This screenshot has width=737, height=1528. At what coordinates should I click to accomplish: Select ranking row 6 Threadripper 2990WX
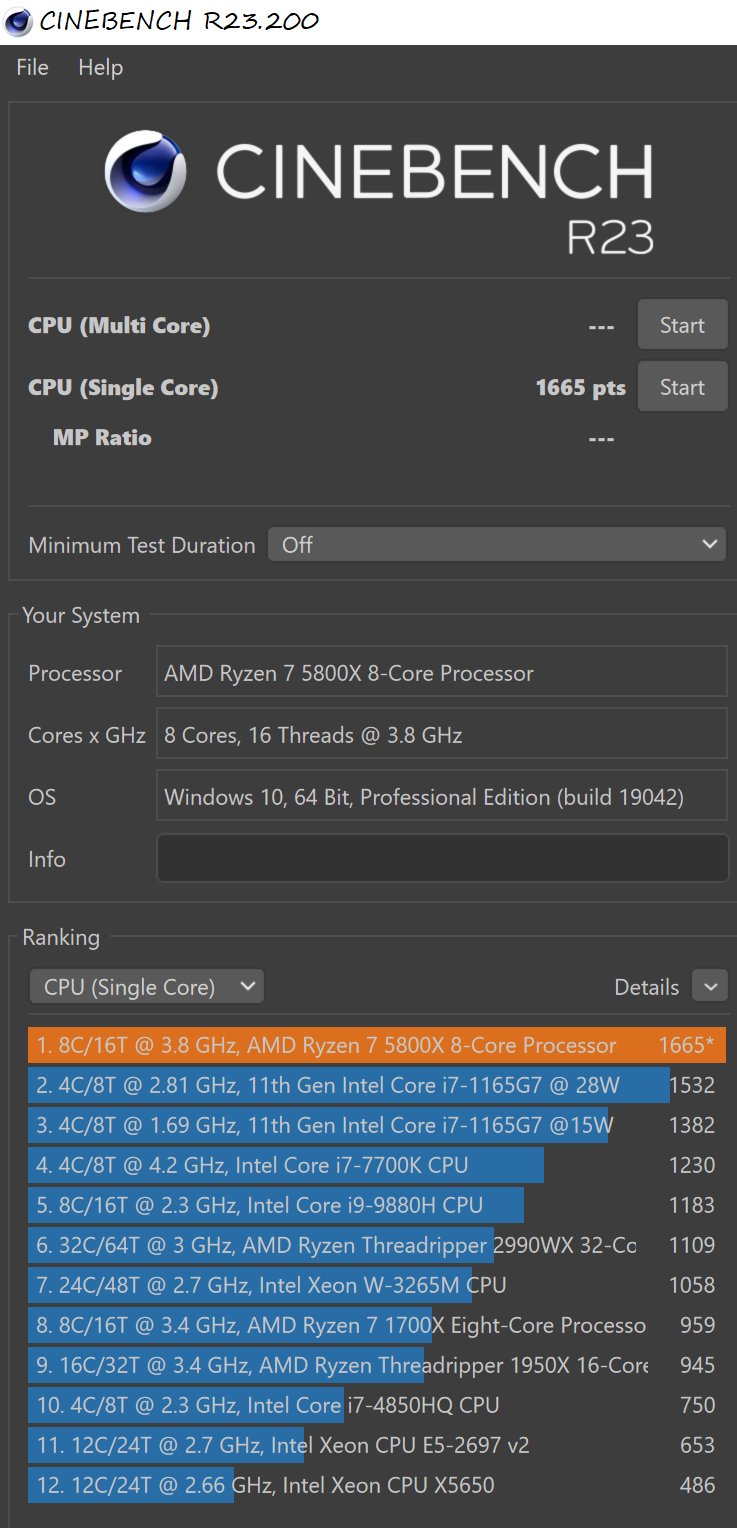[x=377, y=1245]
